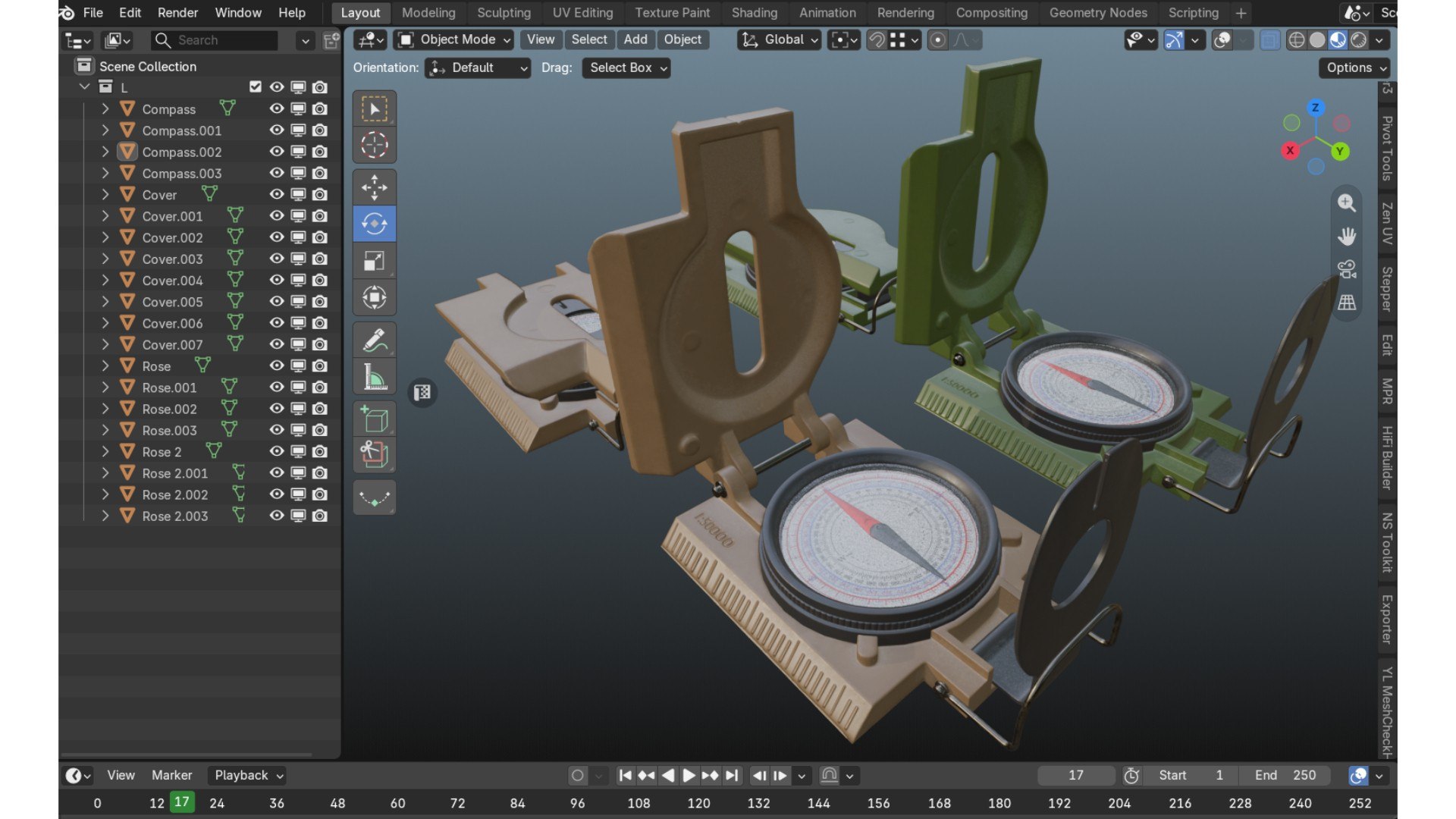The width and height of the screenshot is (1456, 819).
Task: Open the Playback popover
Action: point(247,775)
